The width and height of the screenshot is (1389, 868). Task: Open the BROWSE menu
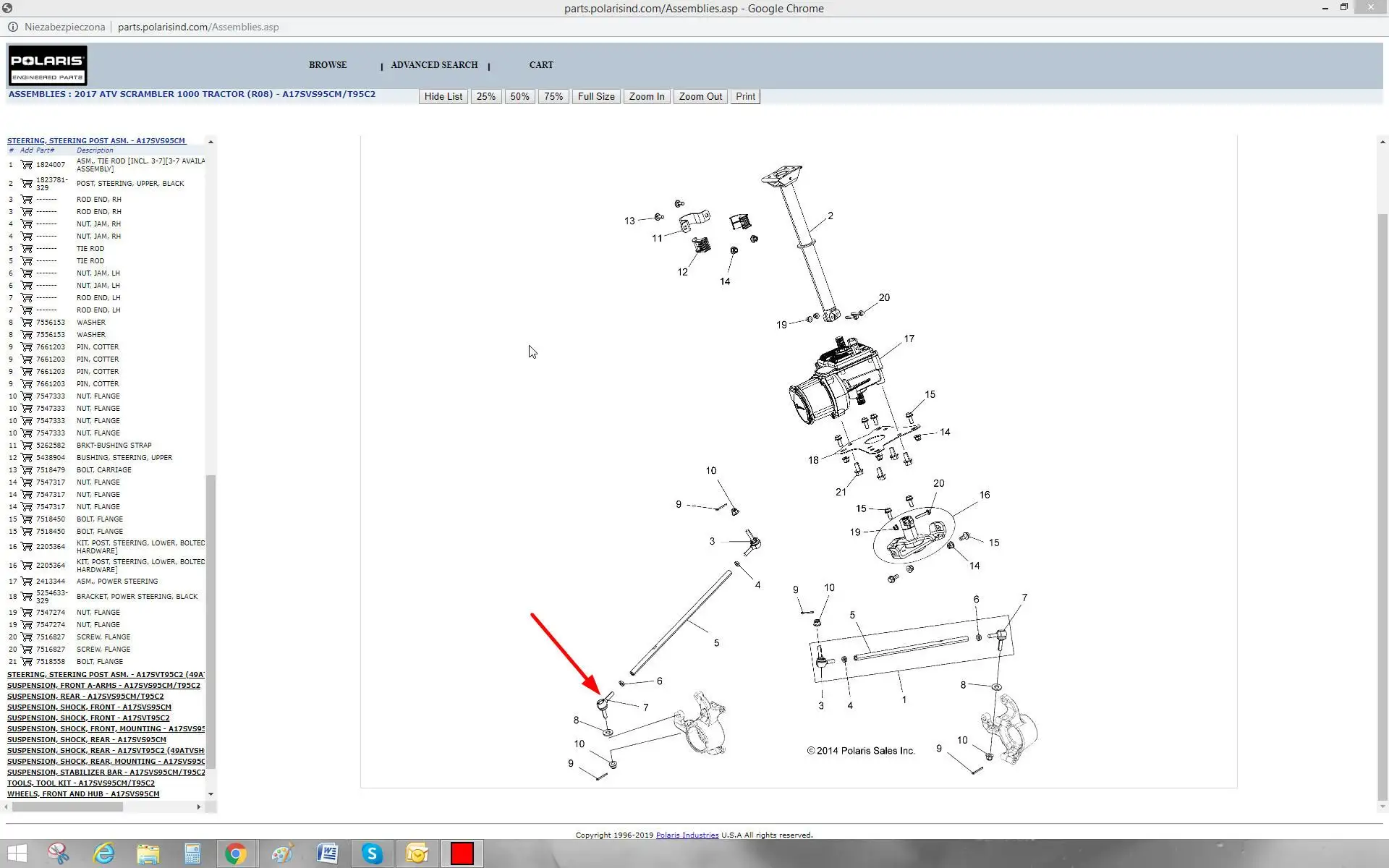[328, 65]
